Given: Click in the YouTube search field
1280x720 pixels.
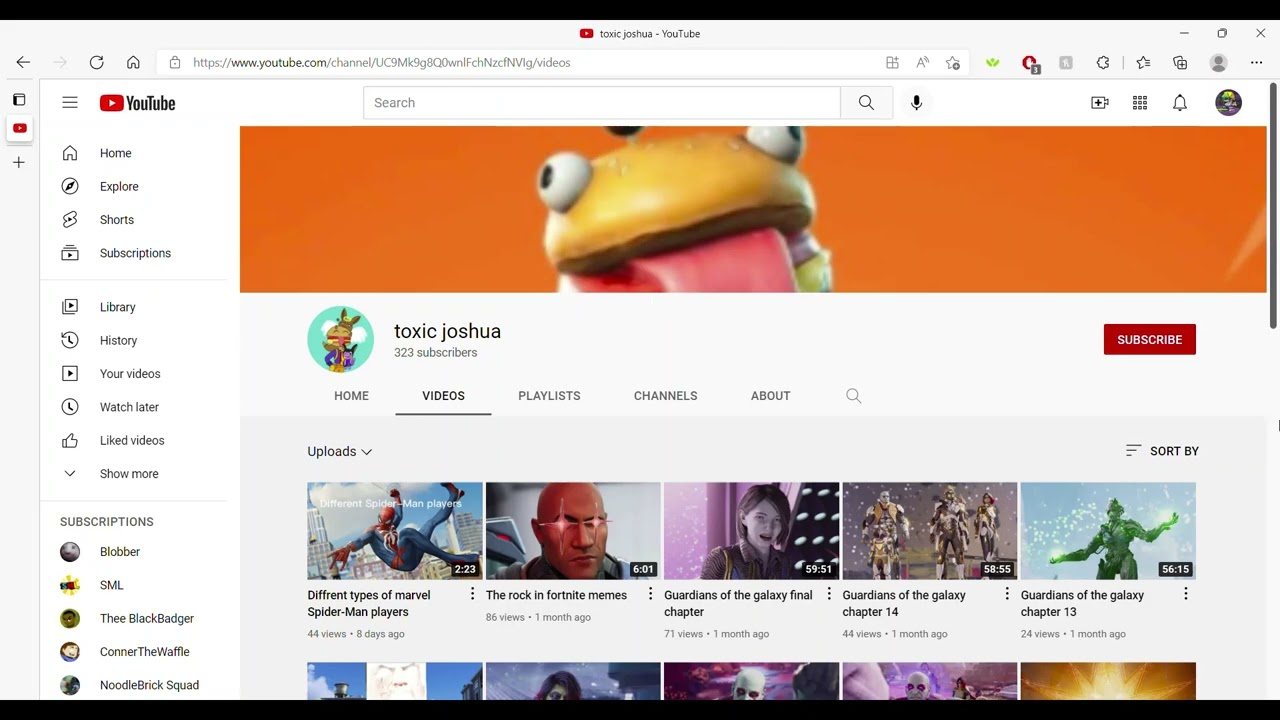Looking at the screenshot, I should [601, 103].
